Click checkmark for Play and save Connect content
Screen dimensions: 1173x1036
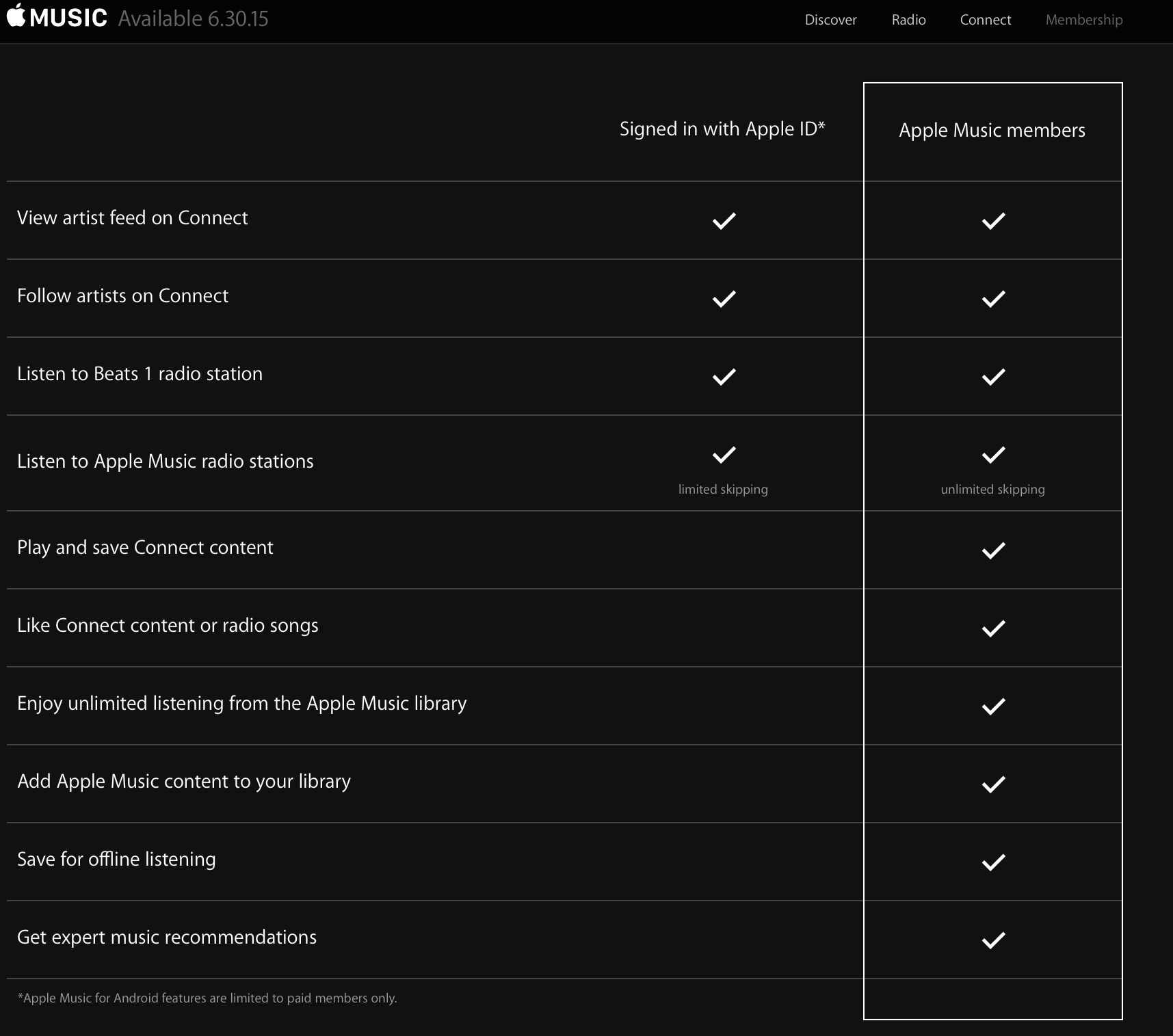(993, 550)
